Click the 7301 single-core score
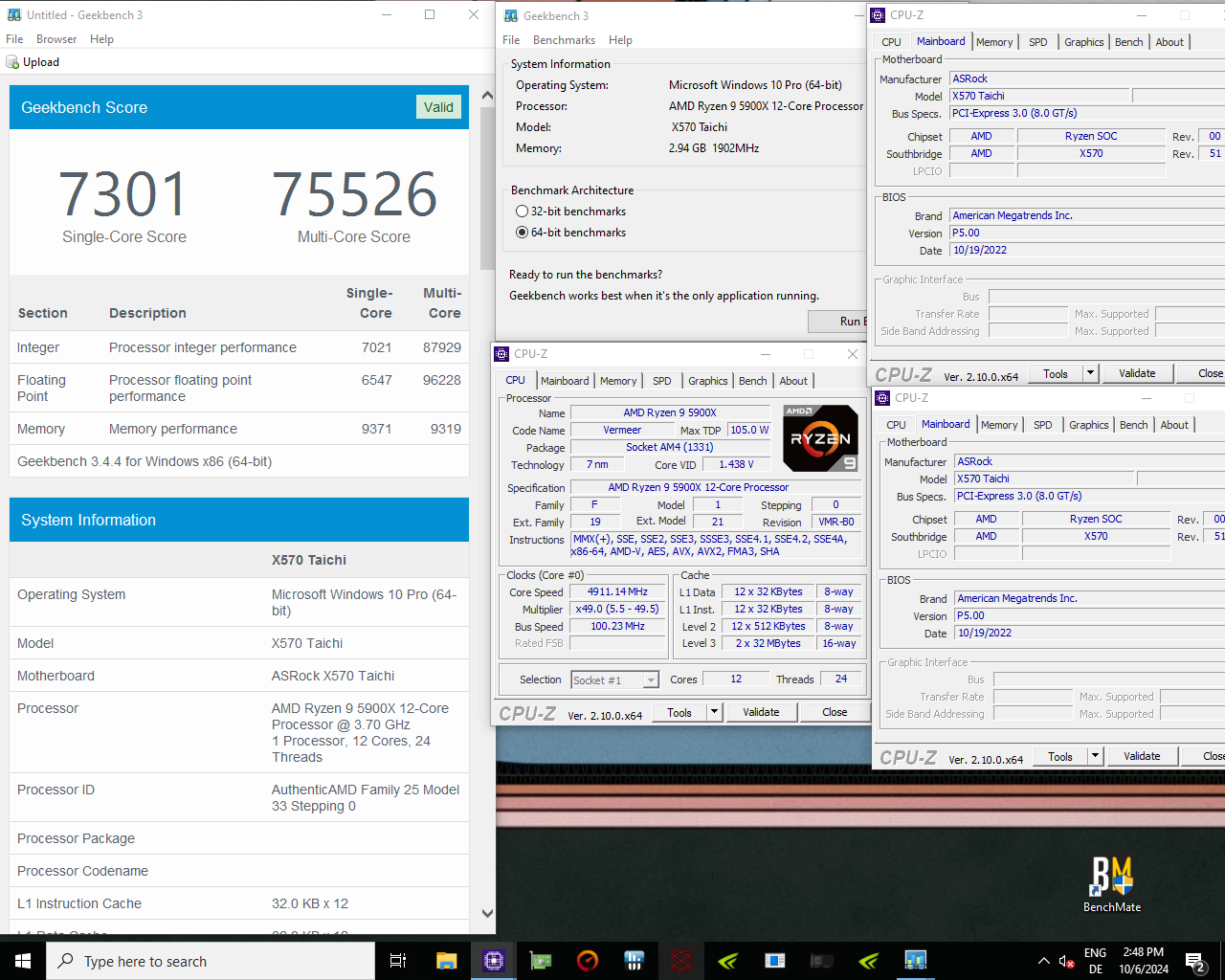Screen dimensions: 1225x980 click(x=123, y=194)
